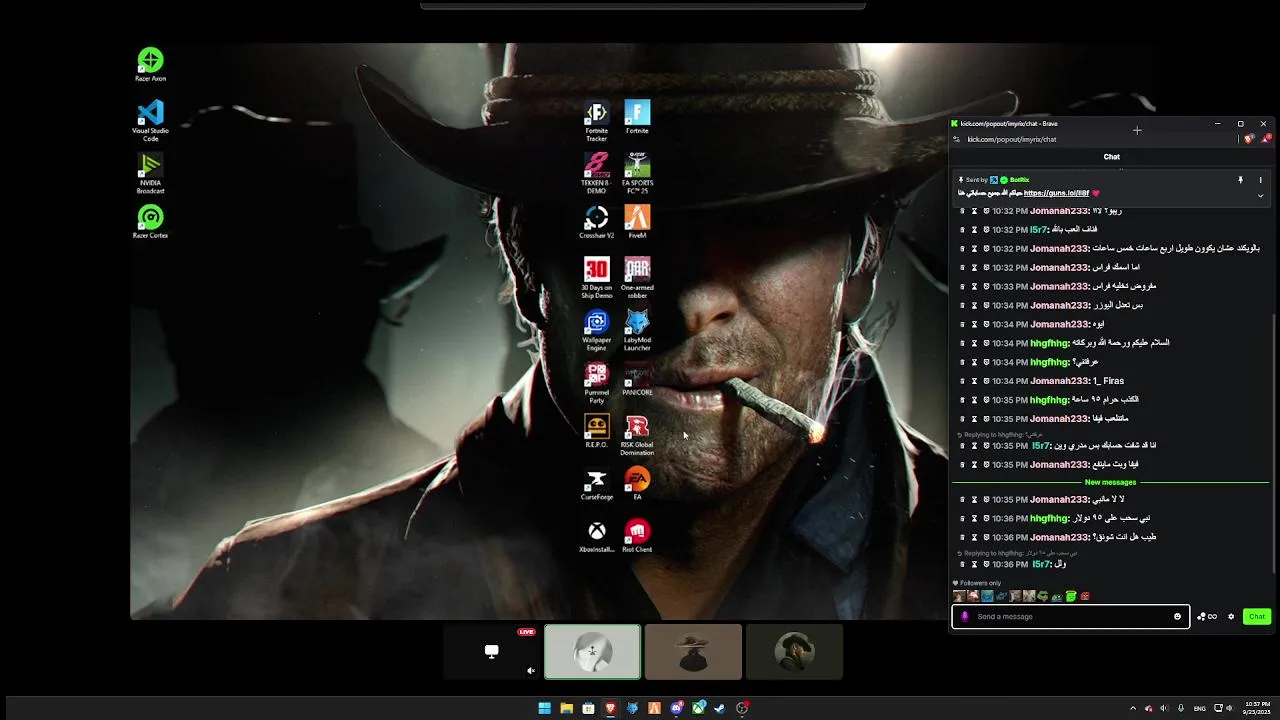Select the Wallpaper Engine desktop icon
Image resolution: width=1280 pixels, height=720 pixels.
(x=597, y=331)
